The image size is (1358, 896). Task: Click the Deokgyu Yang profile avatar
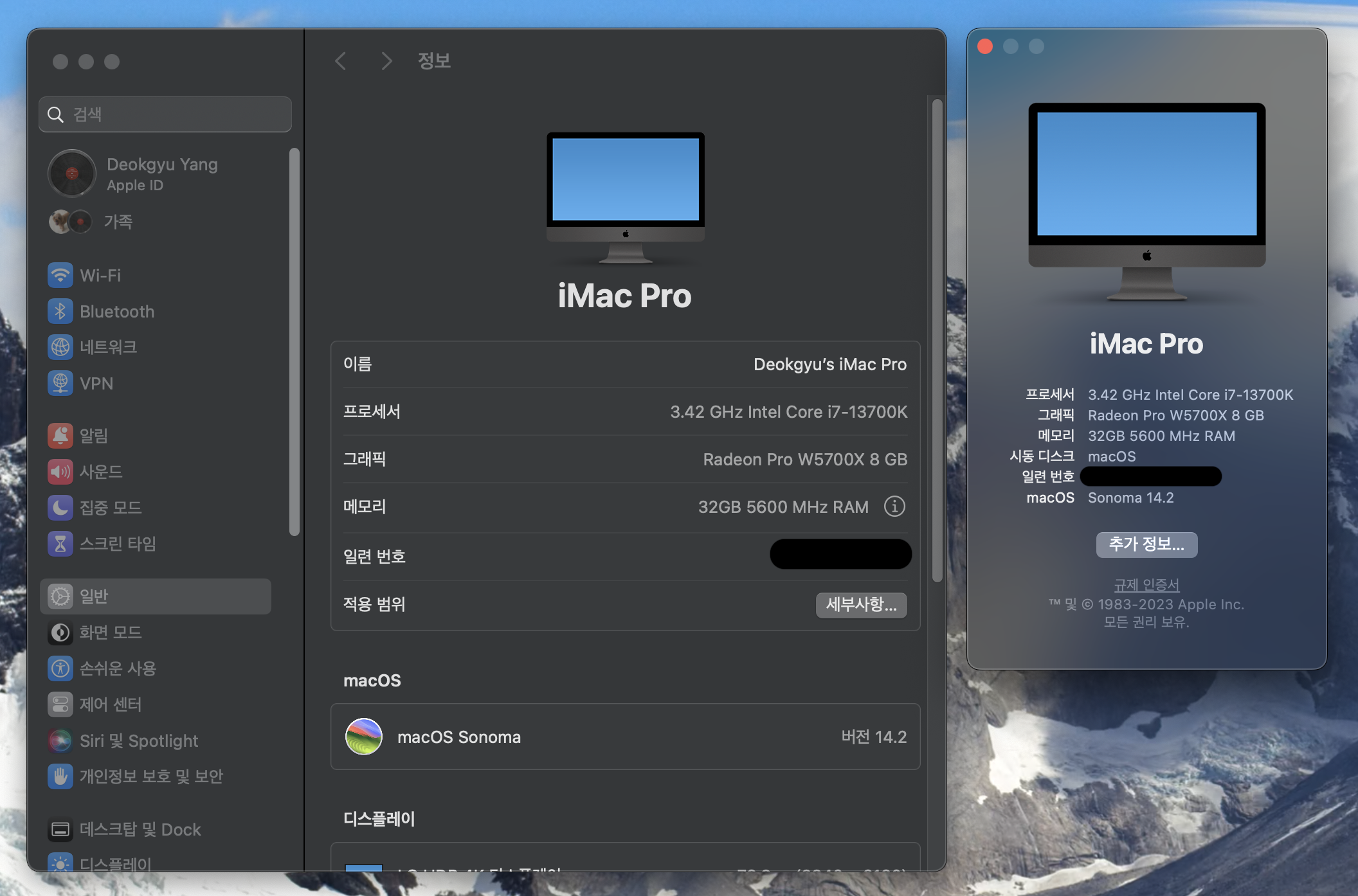point(72,174)
